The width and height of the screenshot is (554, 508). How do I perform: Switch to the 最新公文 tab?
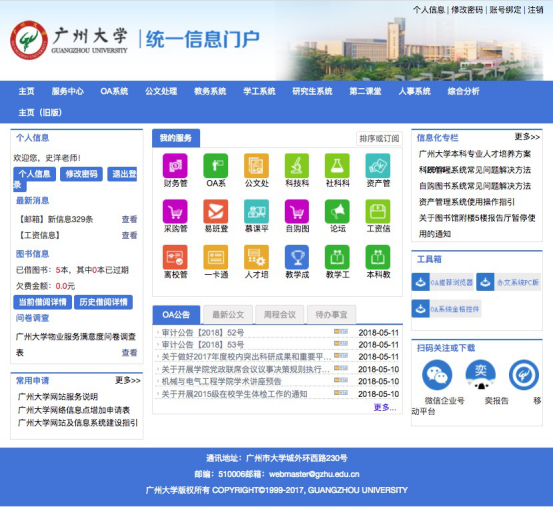pos(228,314)
